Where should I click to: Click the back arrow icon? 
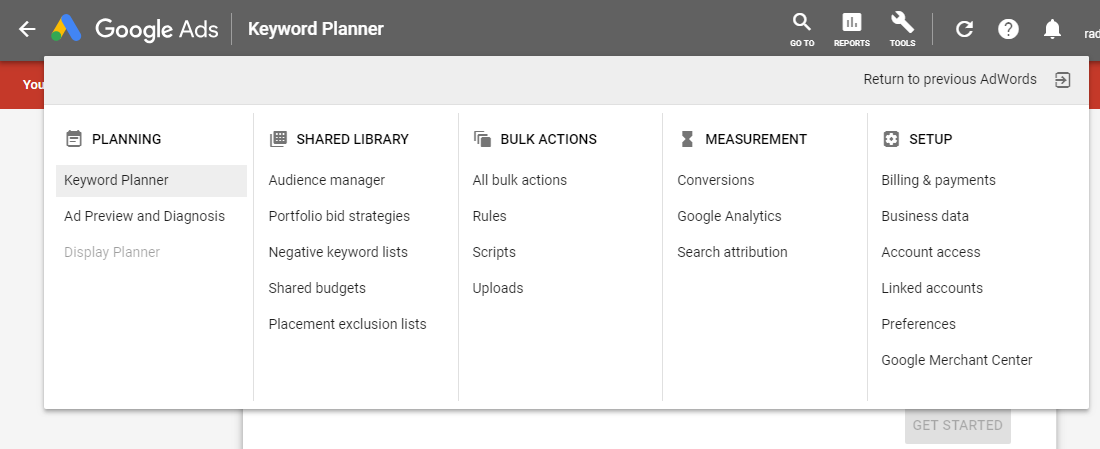(27, 29)
